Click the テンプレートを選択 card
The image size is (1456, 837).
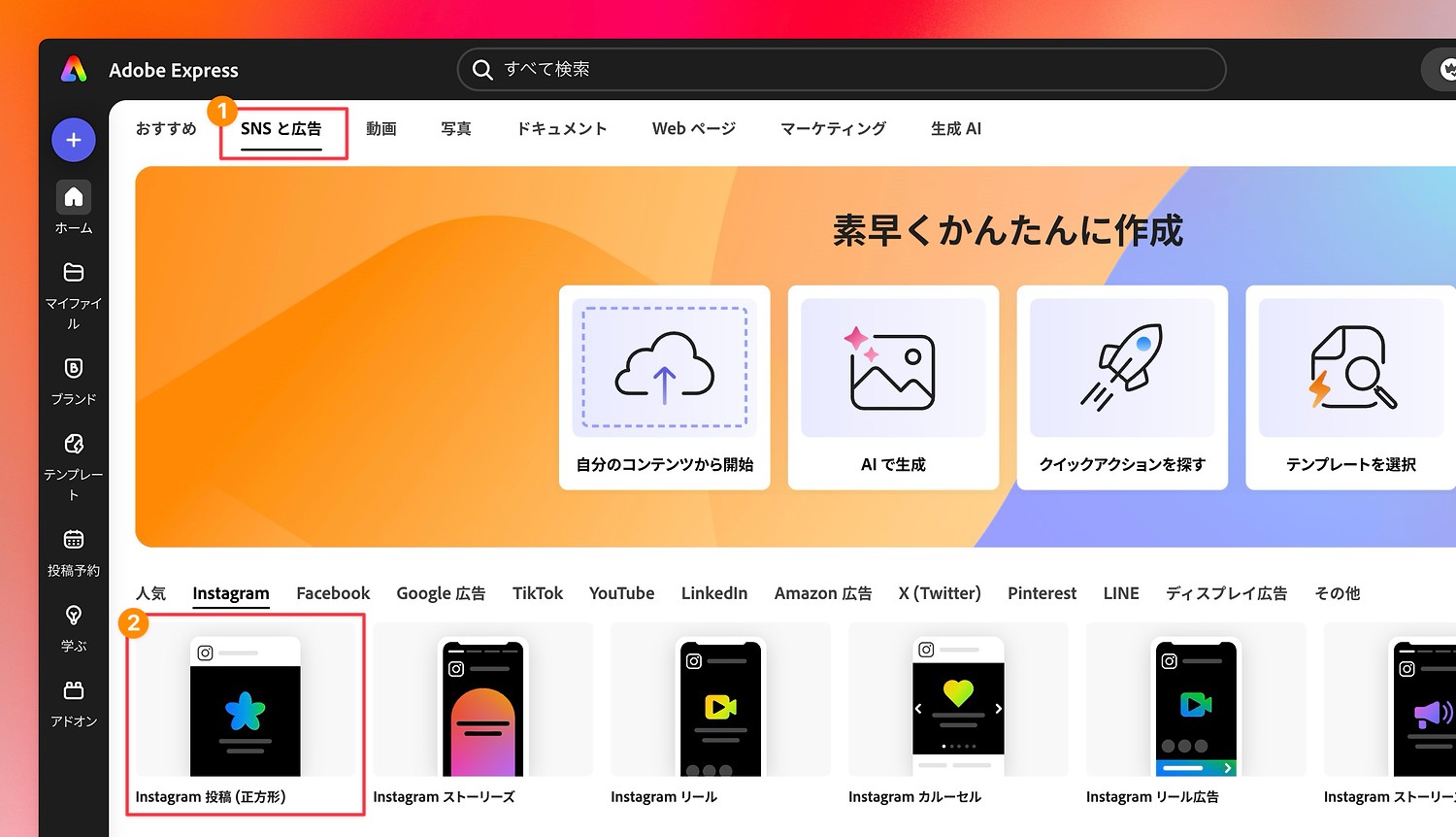click(x=1350, y=386)
